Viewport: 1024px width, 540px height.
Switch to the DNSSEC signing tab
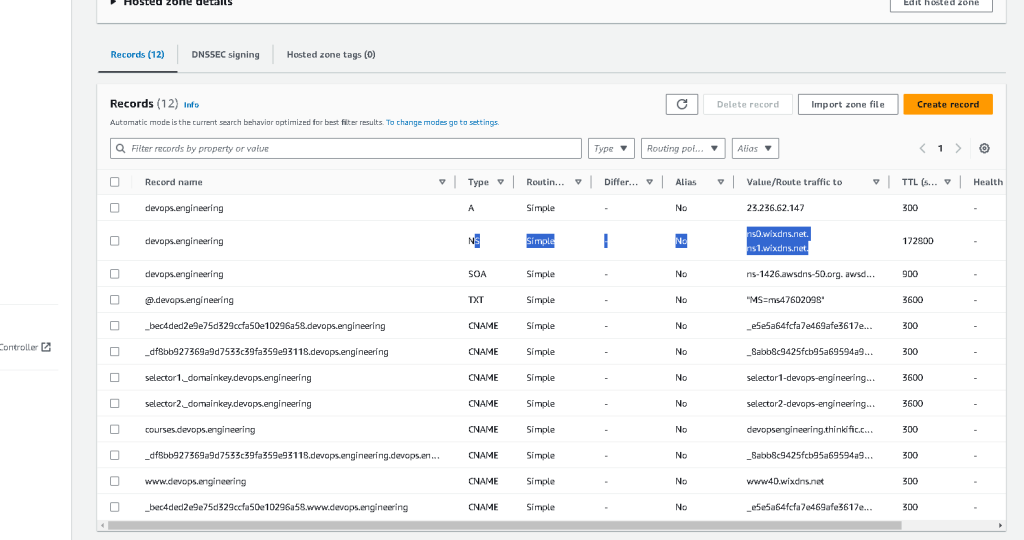[225, 55]
